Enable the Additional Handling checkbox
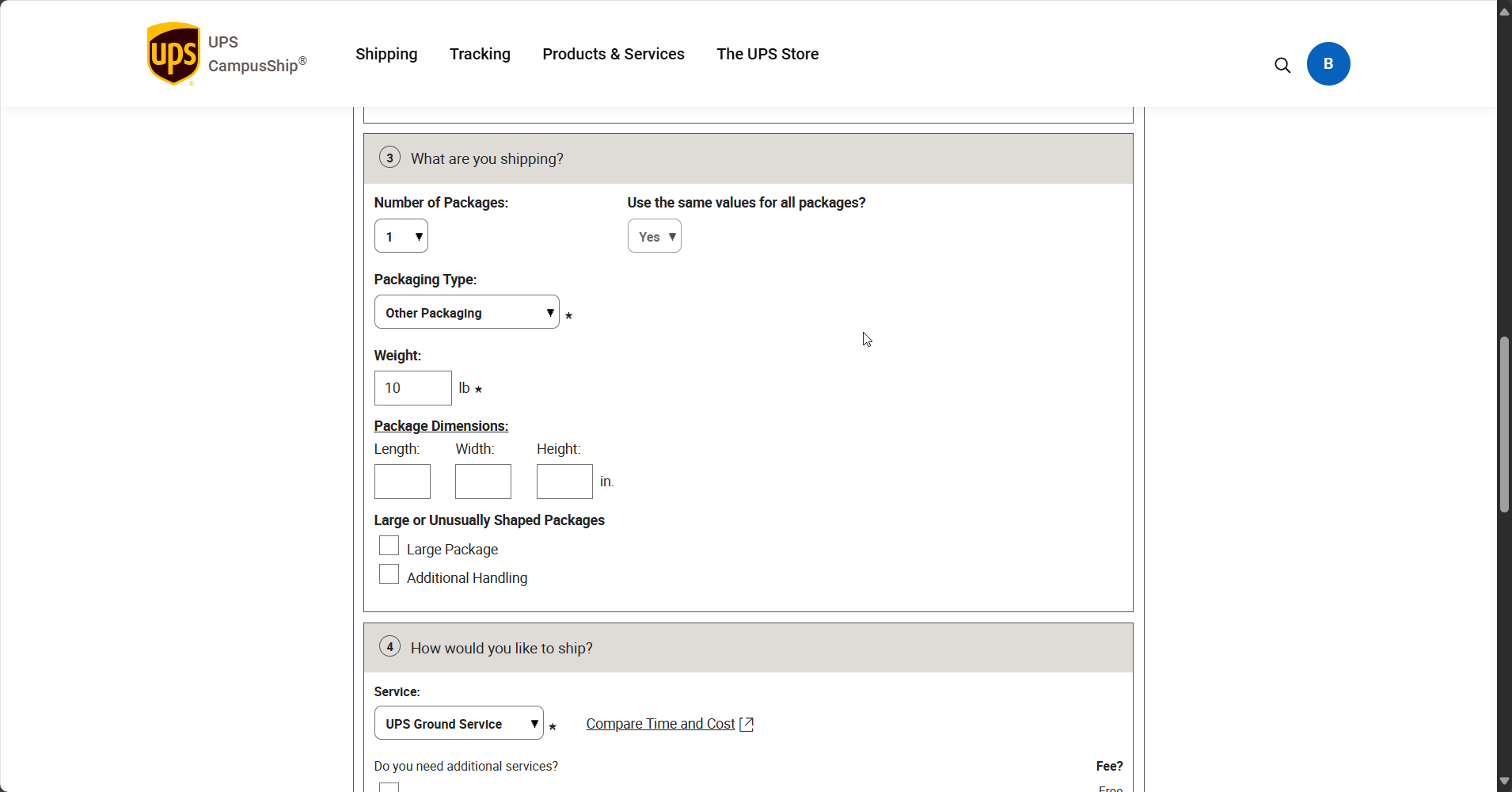This screenshot has height=792, width=1512. coord(389,574)
